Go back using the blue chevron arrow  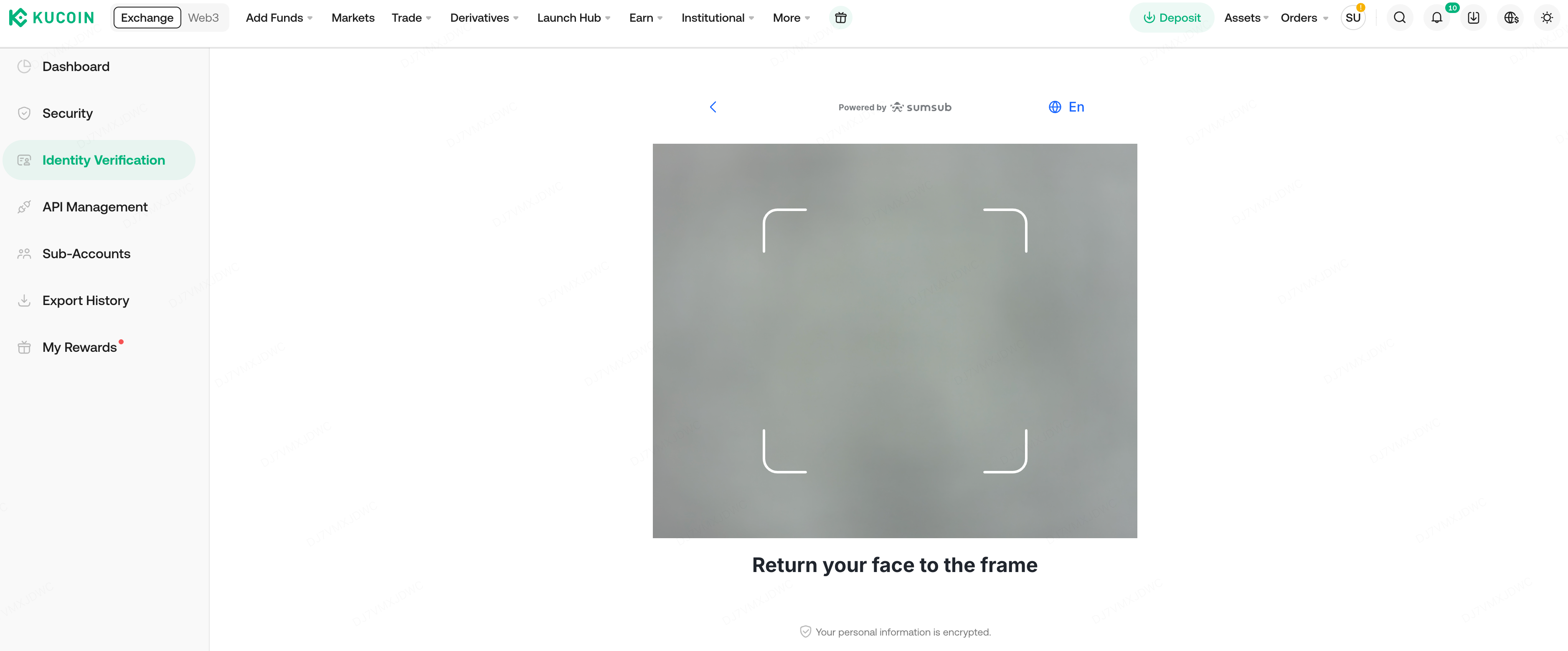pos(713,107)
